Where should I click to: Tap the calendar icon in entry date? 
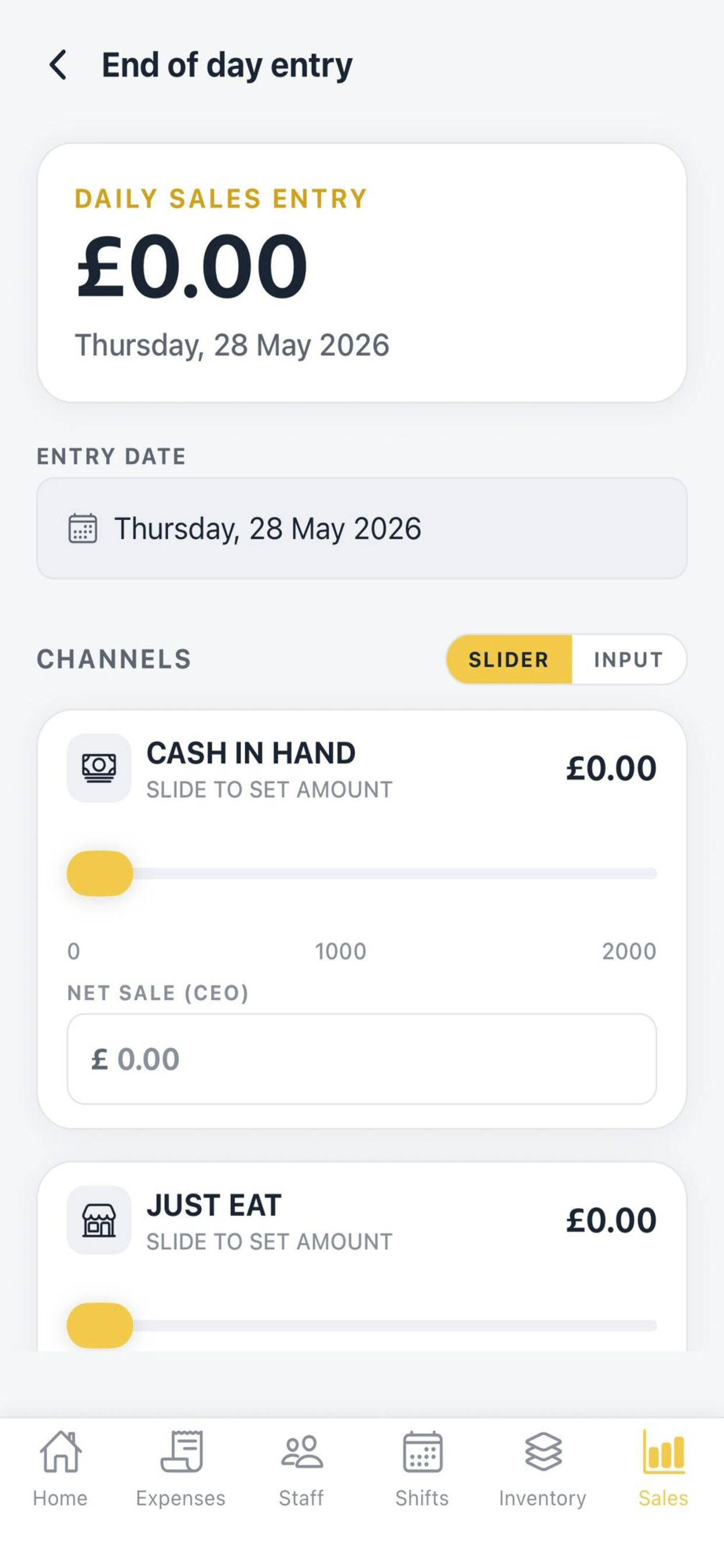click(83, 528)
